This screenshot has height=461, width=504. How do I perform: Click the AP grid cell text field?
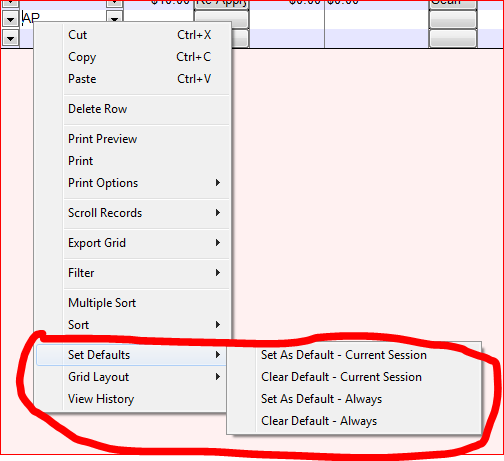(x=63, y=19)
